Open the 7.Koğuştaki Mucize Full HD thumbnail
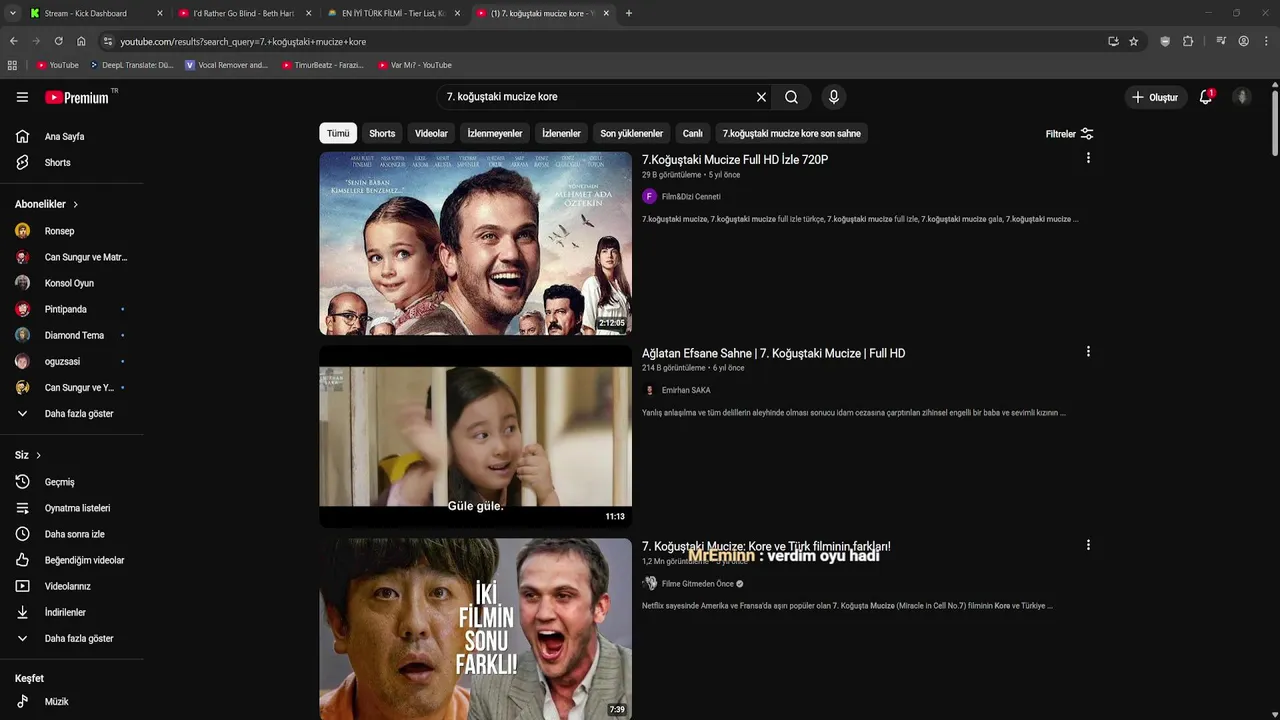Image resolution: width=1280 pixels, height=720 pixels. [476, 243]
